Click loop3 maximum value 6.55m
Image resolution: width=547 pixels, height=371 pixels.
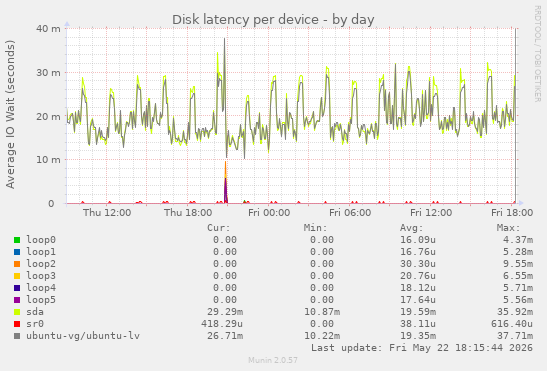(x=518, y=276)
